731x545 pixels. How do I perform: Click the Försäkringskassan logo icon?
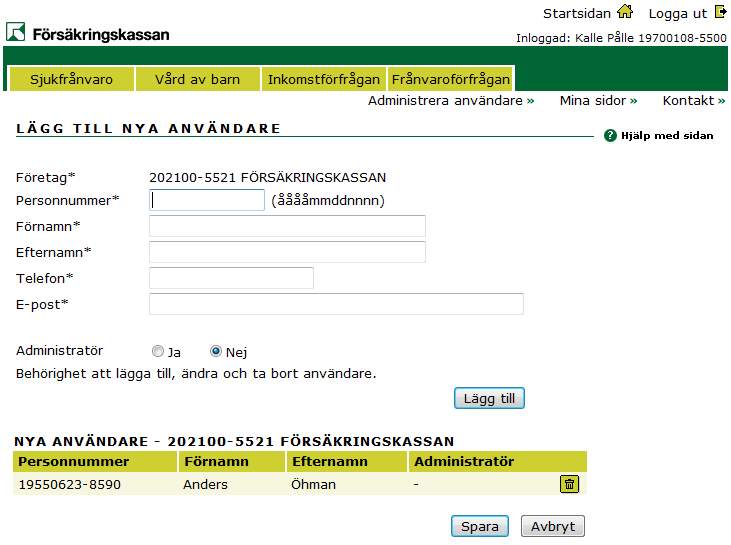15,32
